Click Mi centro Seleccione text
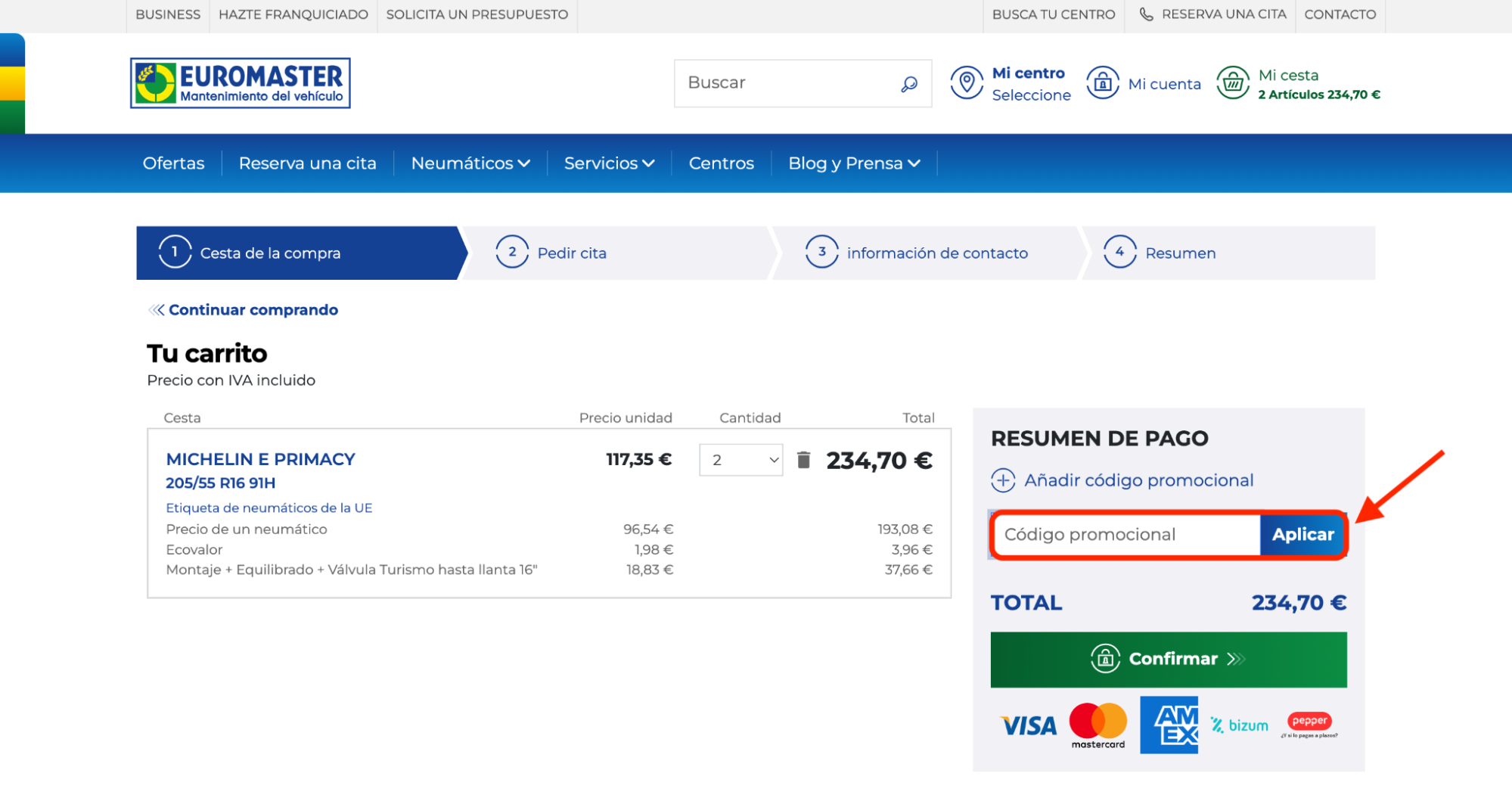The width and height of the screenshot is (1512, 801). [x=1032, y=84]
